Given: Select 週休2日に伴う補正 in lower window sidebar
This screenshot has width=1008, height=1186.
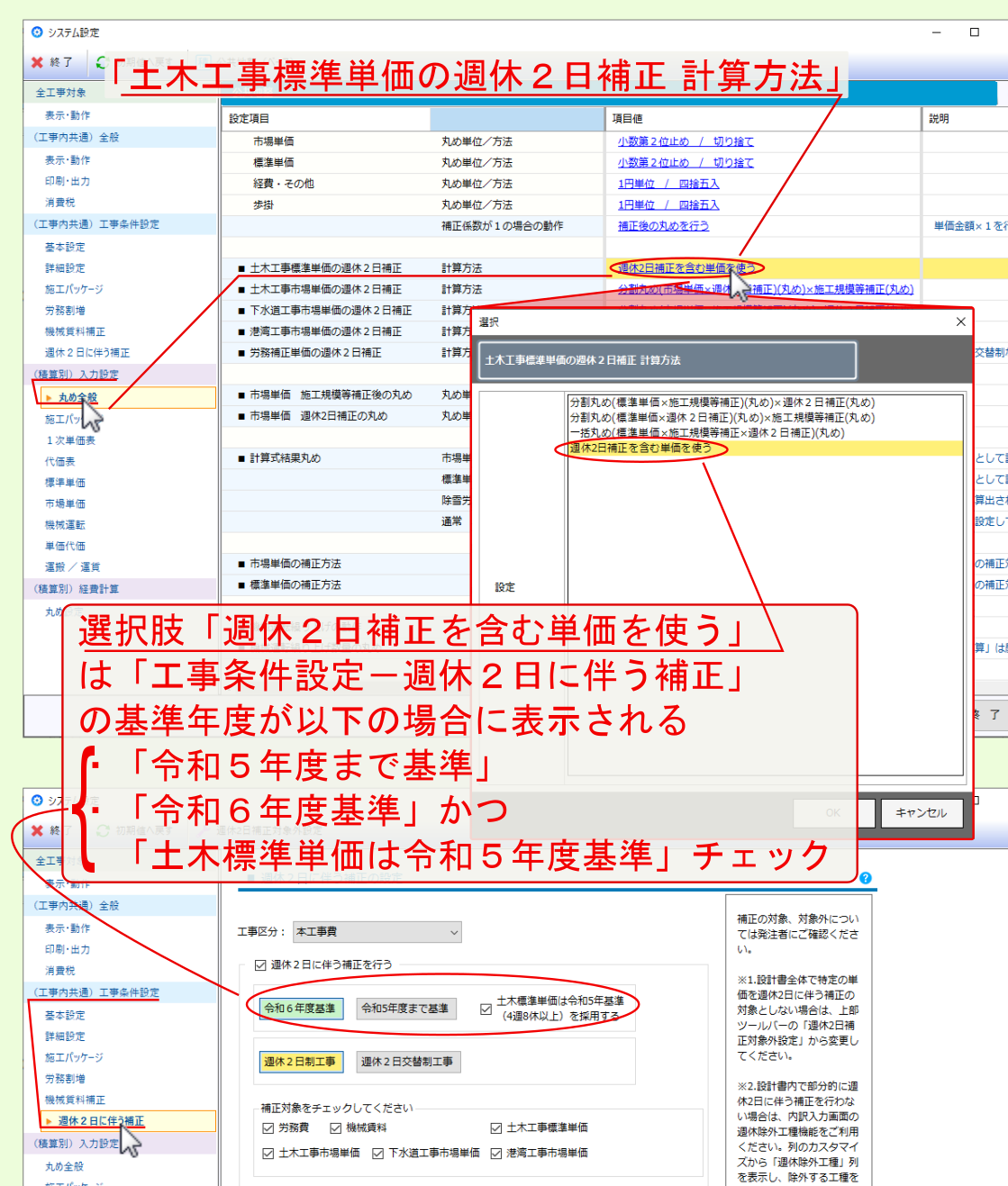Looking at the screenshot, I should point(101,1121).
